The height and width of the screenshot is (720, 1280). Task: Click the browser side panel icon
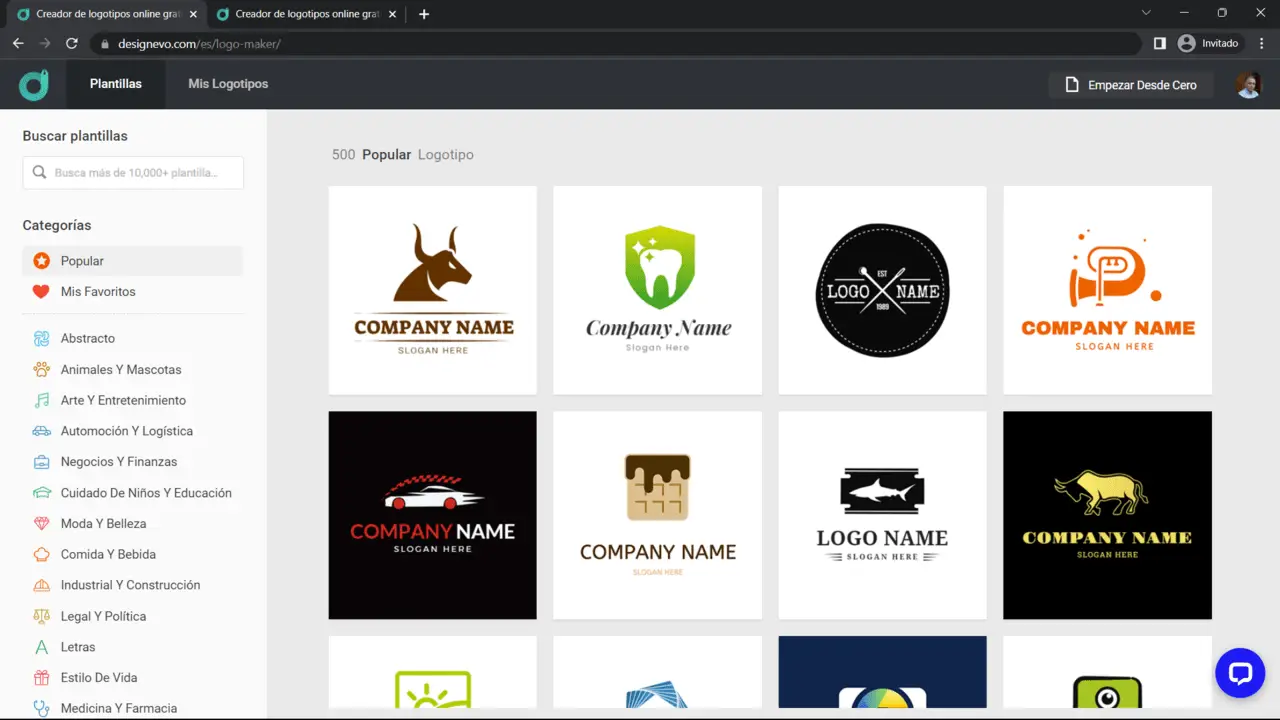coord(1160,43)
